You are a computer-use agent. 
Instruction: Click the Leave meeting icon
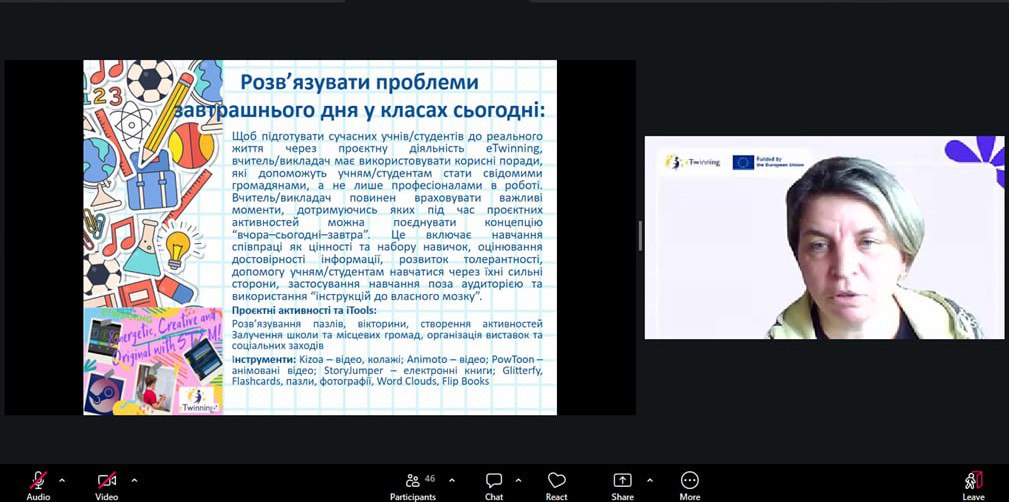click(x=973, y=480)
